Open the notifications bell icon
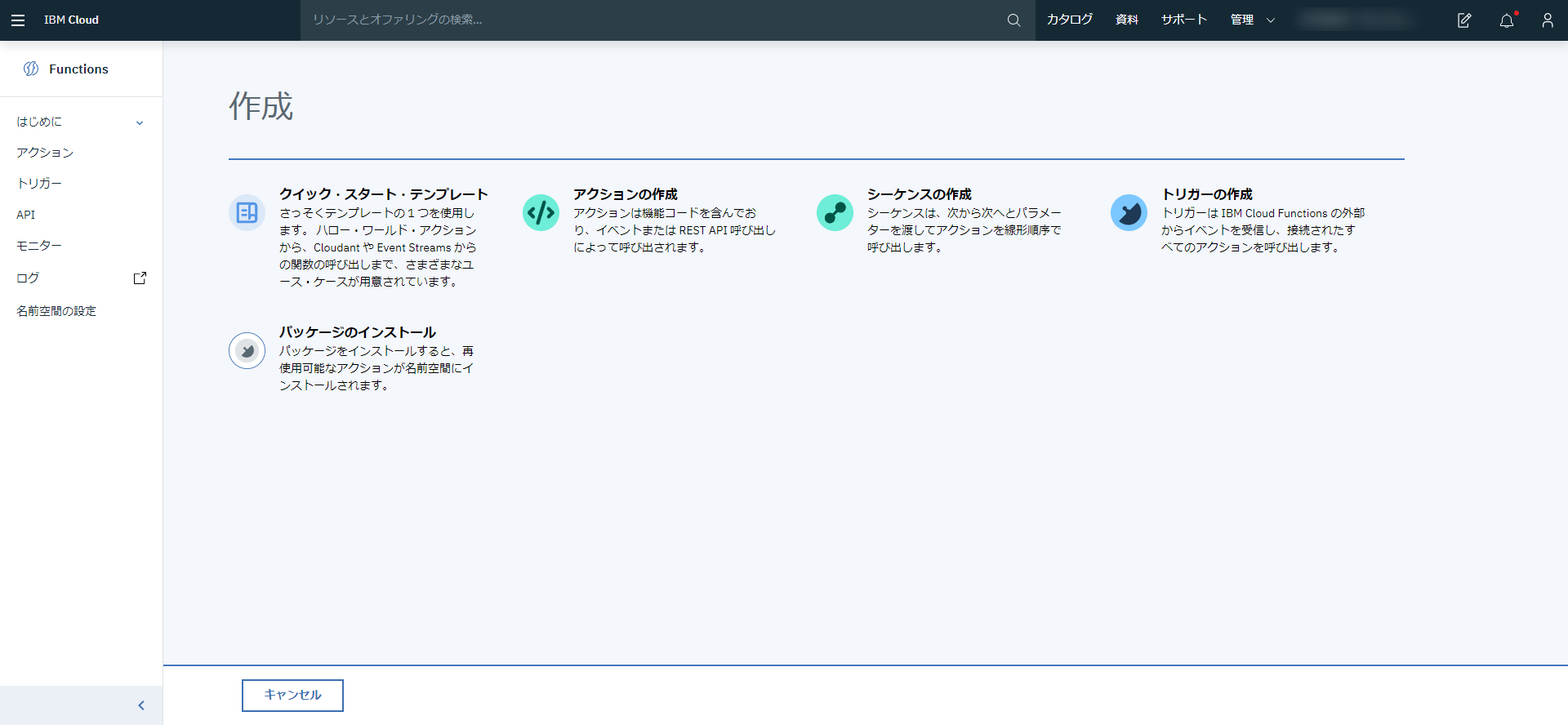Image resolution: width=1568 pixels, height=725 pixels. [1507, 20]
